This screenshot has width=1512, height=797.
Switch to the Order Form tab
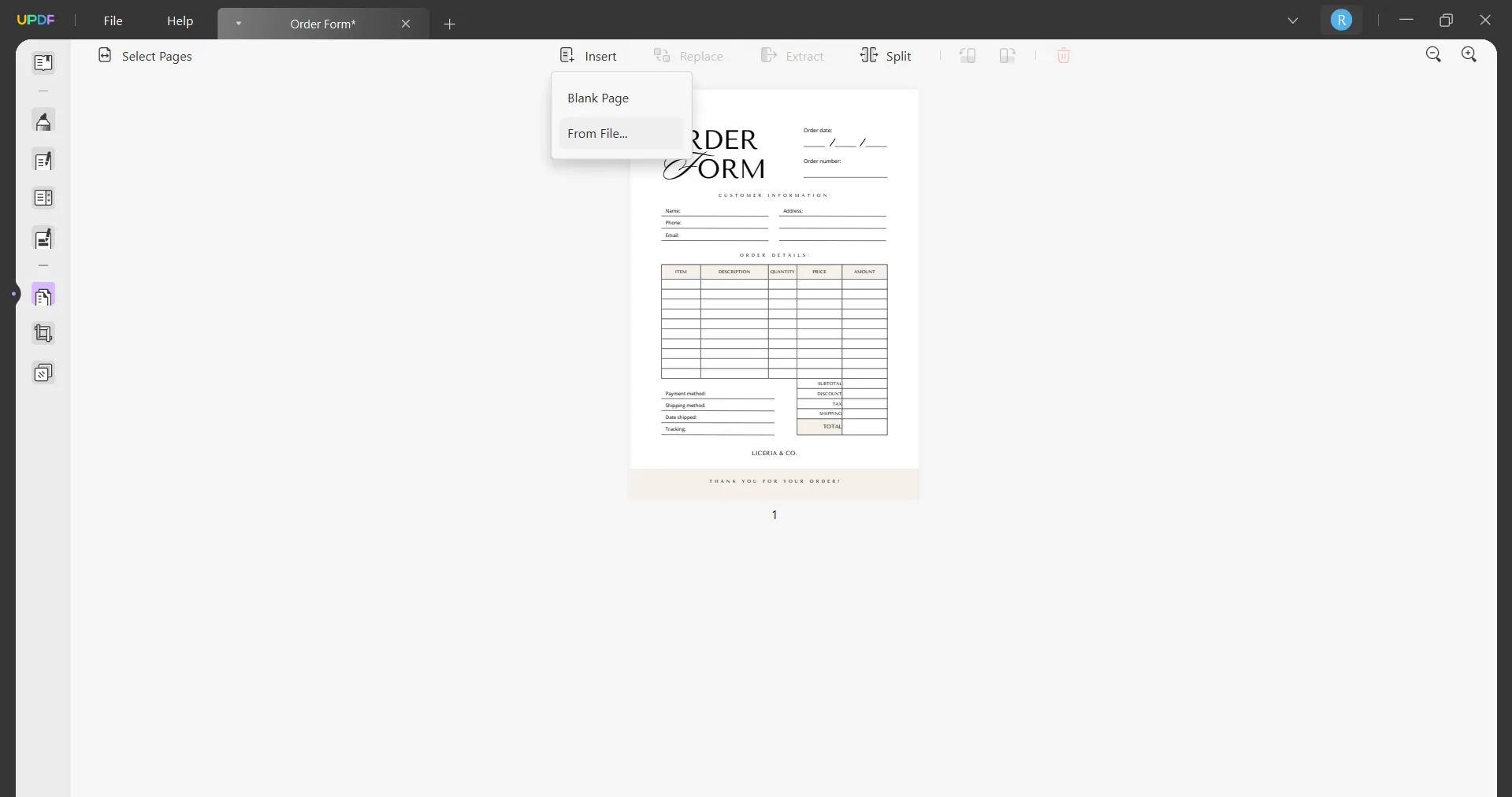pyautogui.click(x=323, y=24)
